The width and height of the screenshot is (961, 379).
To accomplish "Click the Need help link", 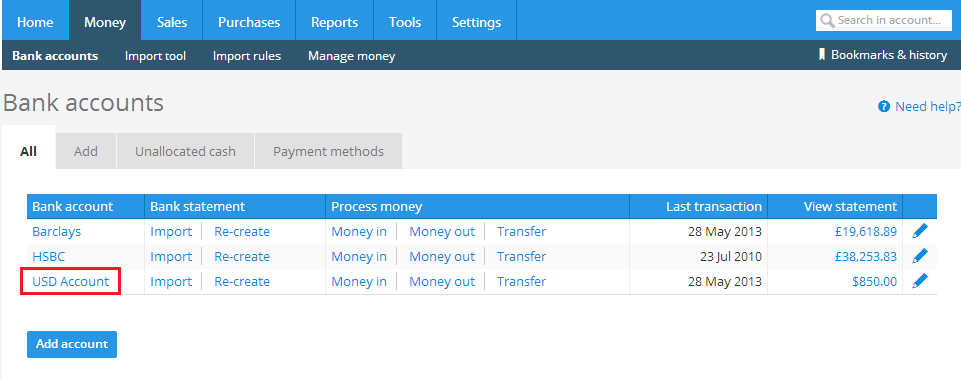I will coord(927,107).
